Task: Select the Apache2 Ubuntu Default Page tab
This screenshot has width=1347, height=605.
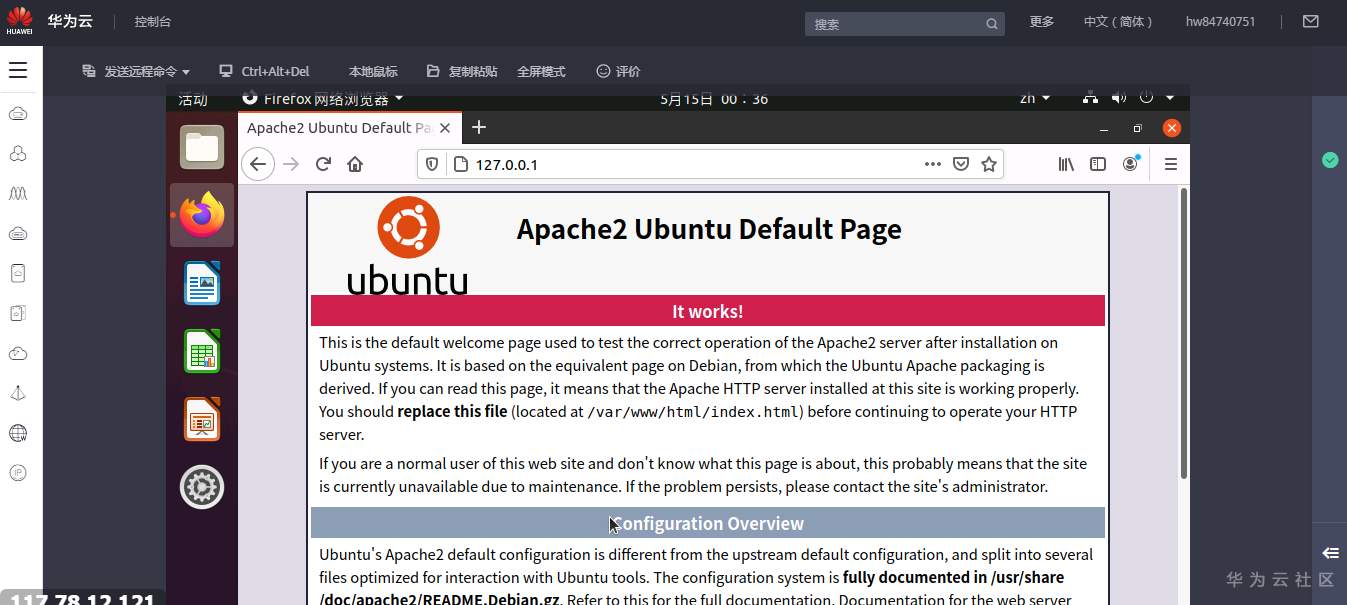Action: pos(338,127)
